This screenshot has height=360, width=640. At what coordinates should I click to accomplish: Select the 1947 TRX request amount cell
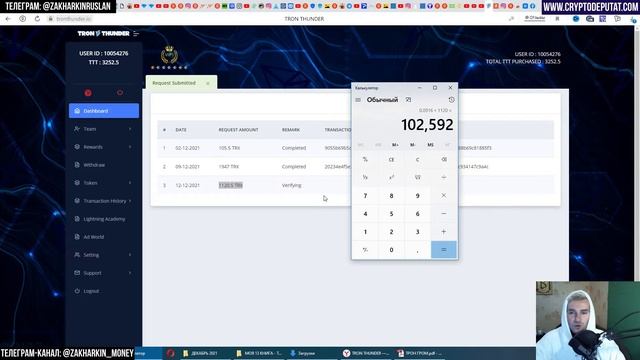pyautogui.click(x=229, y=167)
